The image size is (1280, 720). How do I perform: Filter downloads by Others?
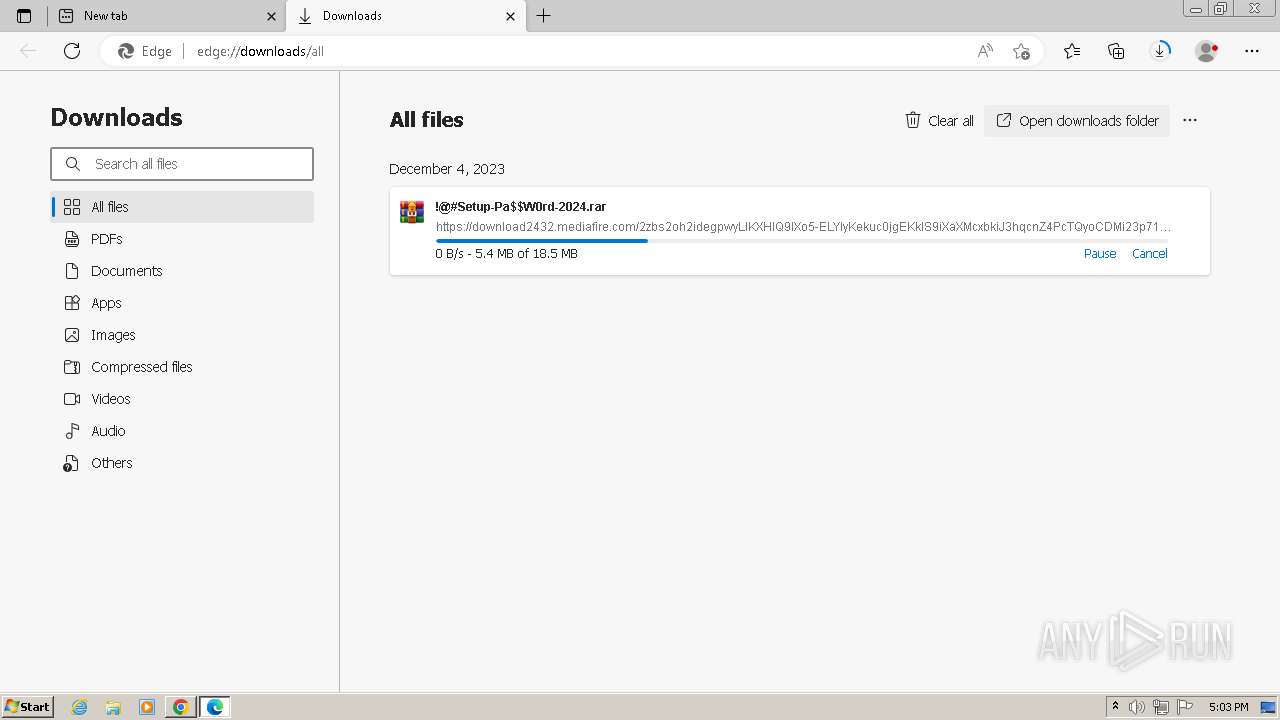[x=182, y=463]
